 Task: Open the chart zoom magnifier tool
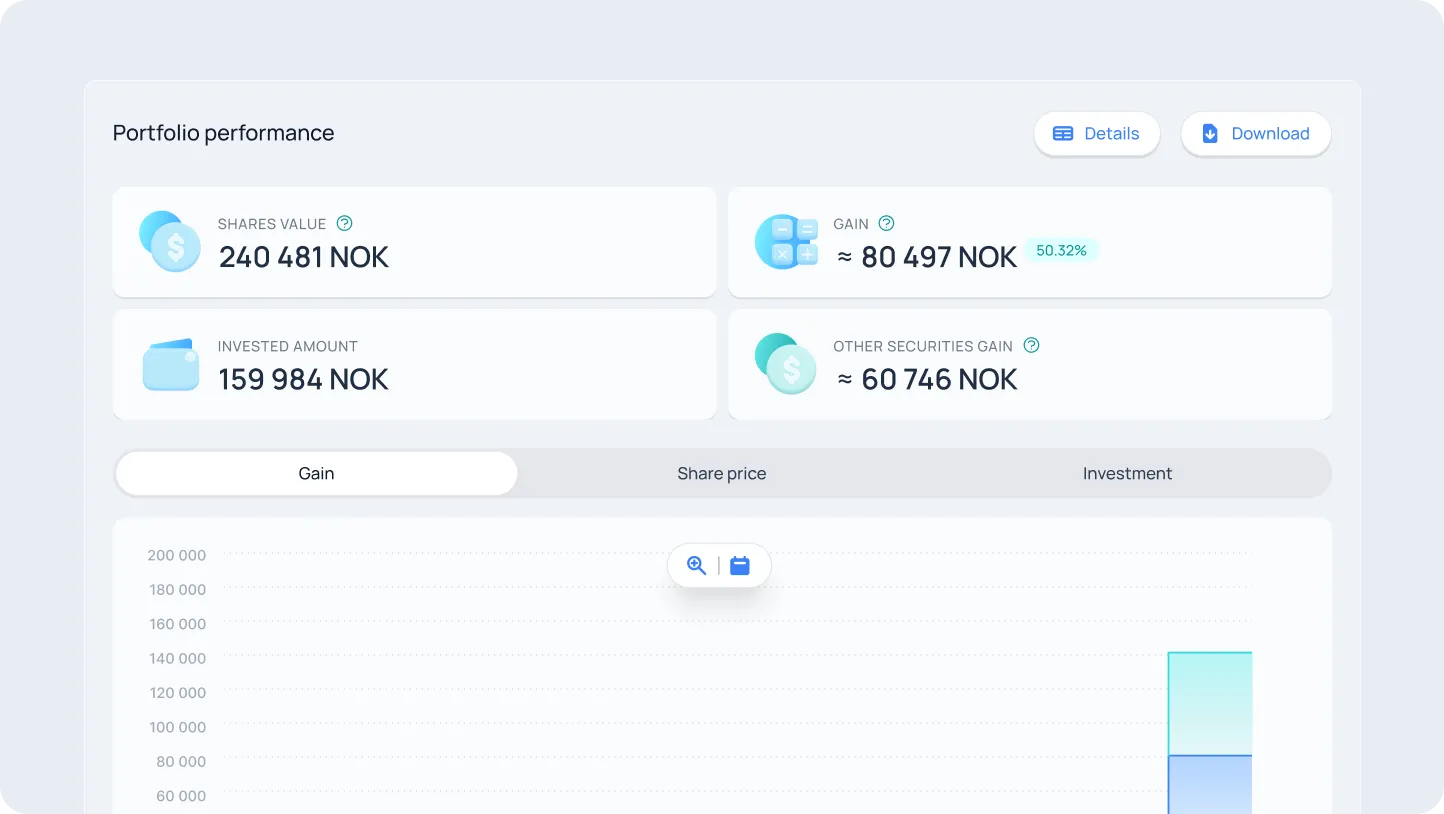tap(697, 565)
